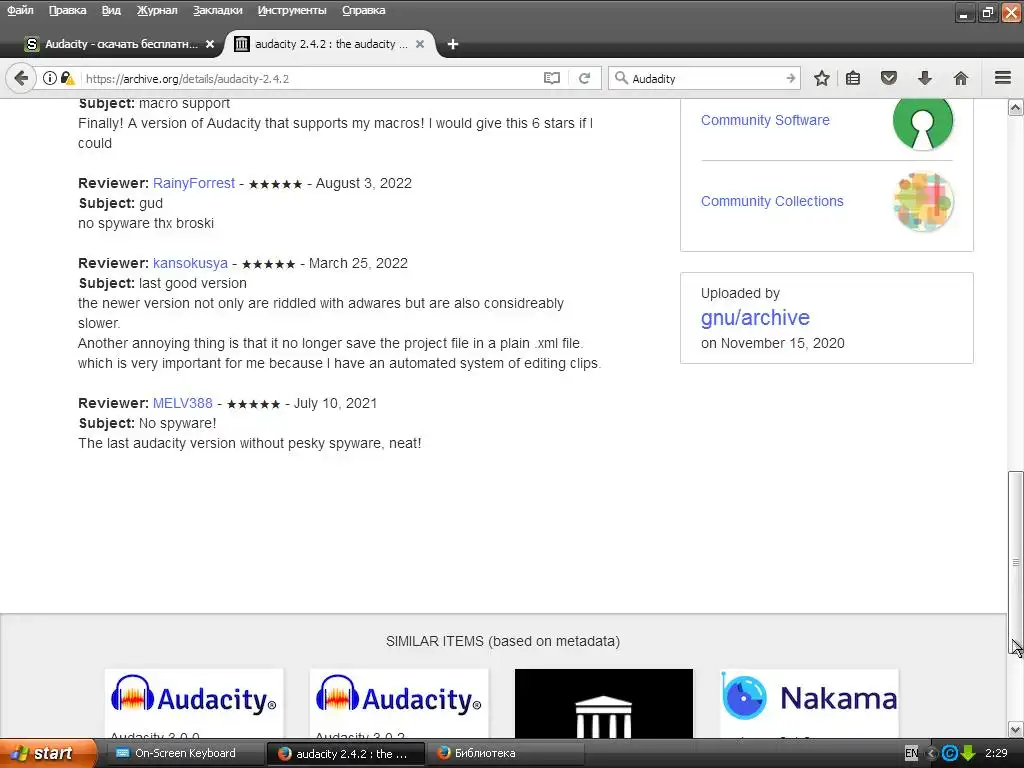Screen dimensions: 1024x768
Task: Click the vertical scrollbar thumb
Action: click(1016, 562)
